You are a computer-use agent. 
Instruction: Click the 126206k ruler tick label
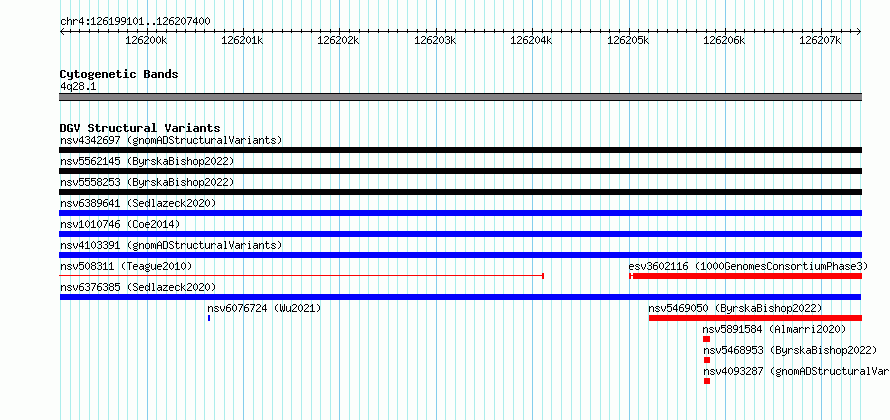point(724,40)
